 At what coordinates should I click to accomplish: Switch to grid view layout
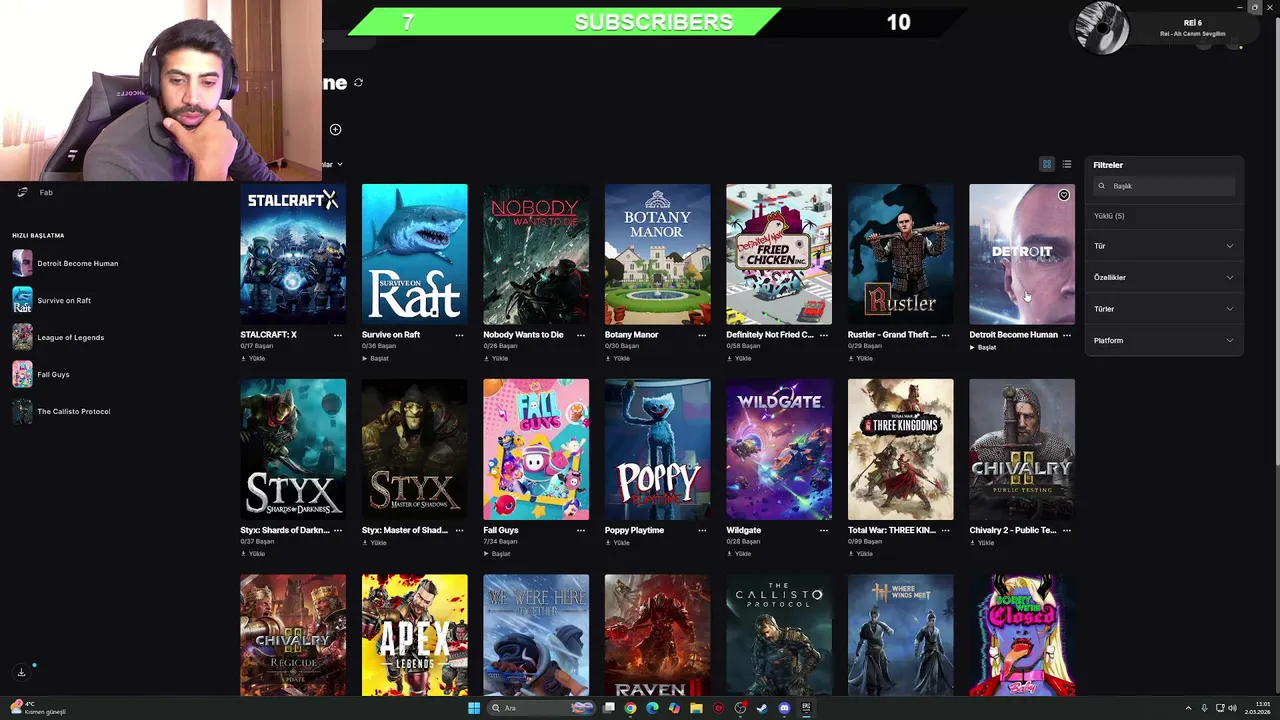(1047, 164)
